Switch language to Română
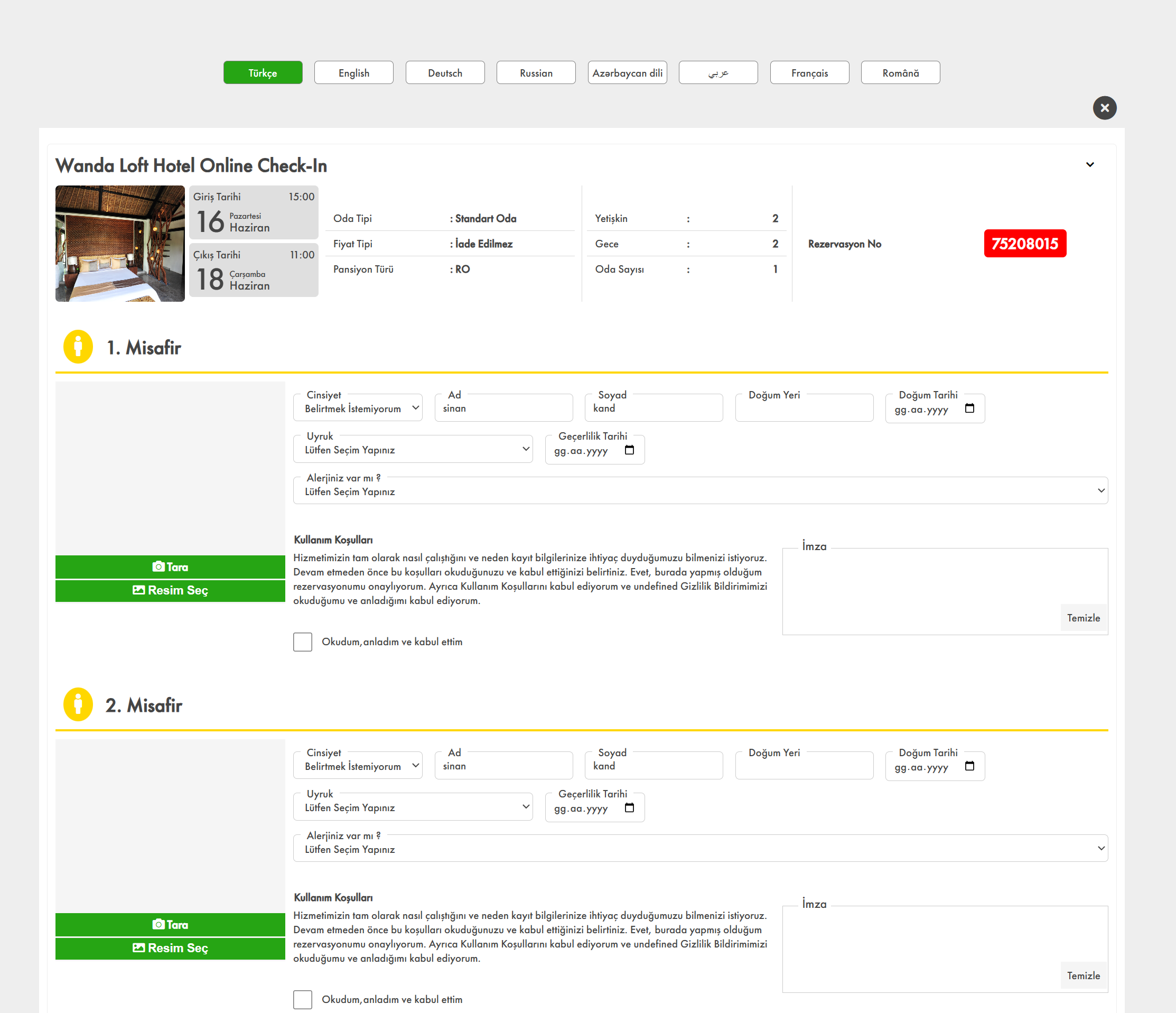Screen dimensions: 1176x1013 900,73
